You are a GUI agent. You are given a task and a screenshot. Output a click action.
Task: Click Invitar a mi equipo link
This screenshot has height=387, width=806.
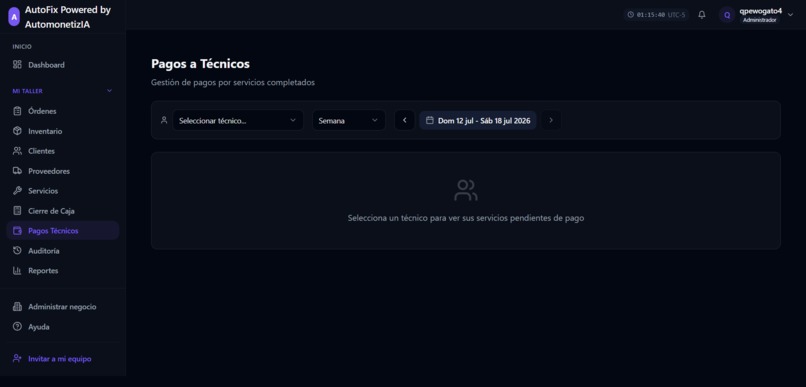point(60,359)
